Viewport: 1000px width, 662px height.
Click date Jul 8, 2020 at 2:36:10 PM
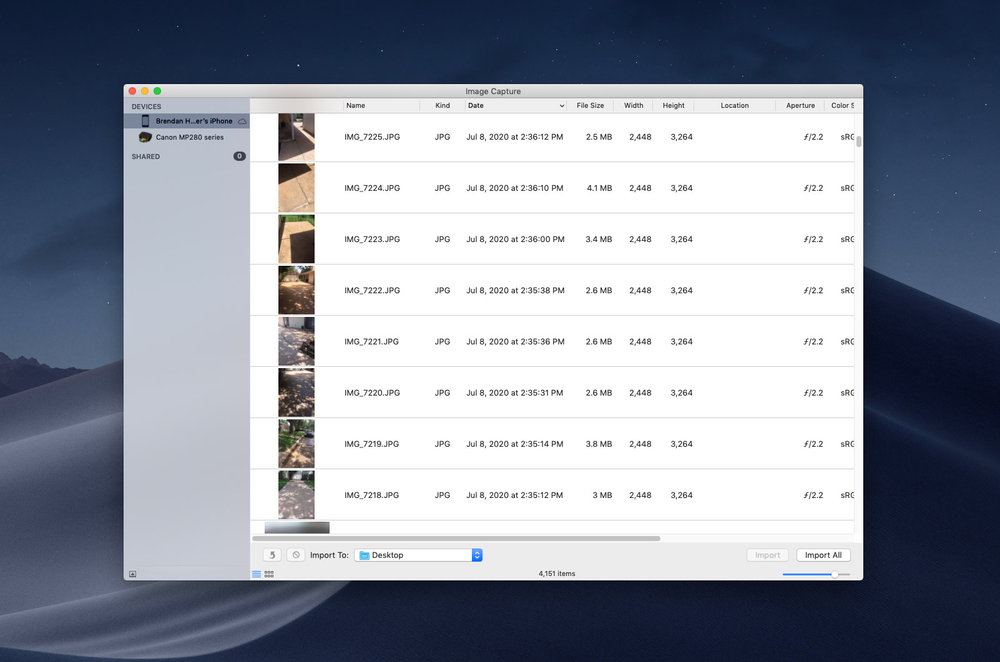coord(515,188)
